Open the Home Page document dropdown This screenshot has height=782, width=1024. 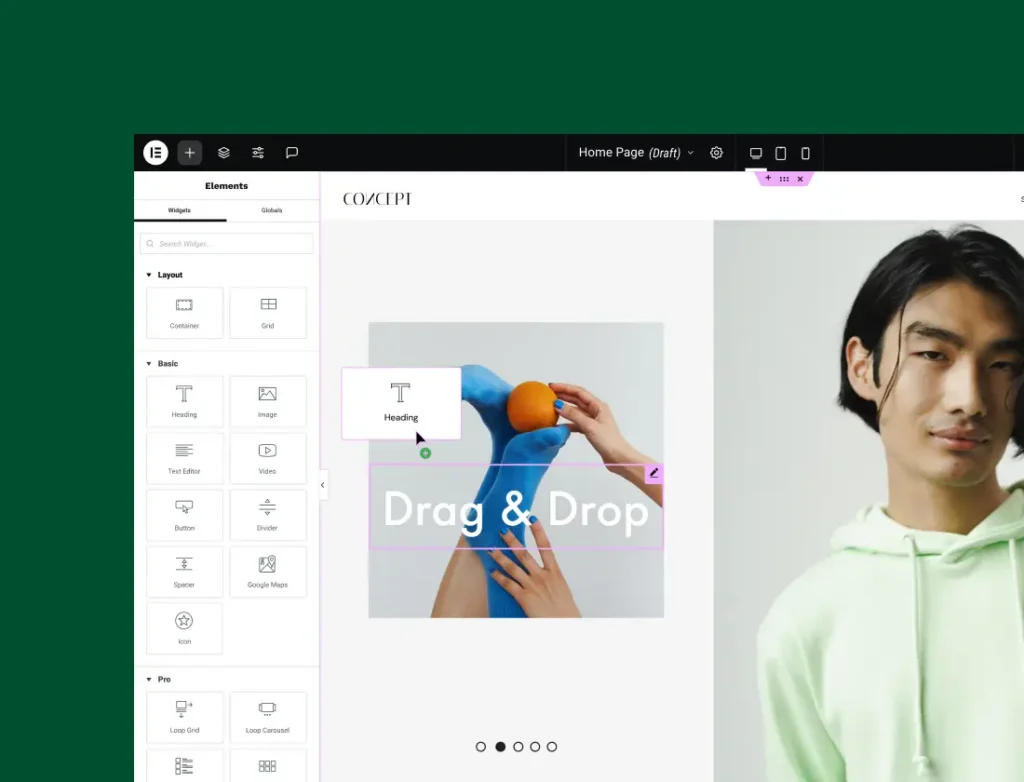coord(635,153)
